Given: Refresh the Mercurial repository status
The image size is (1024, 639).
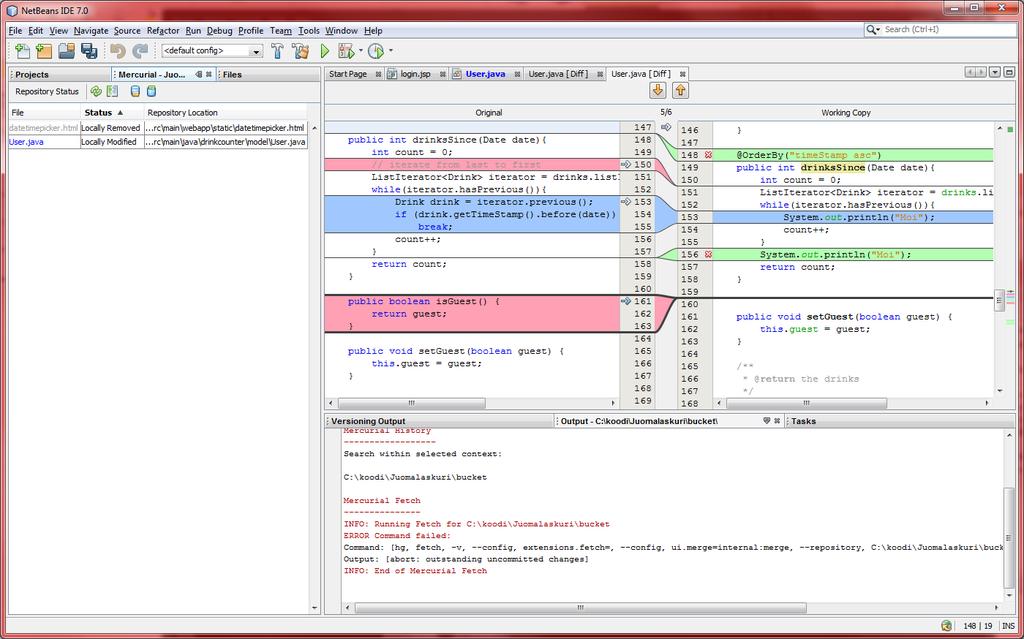Looking at the screenshot, I should 96,91.
